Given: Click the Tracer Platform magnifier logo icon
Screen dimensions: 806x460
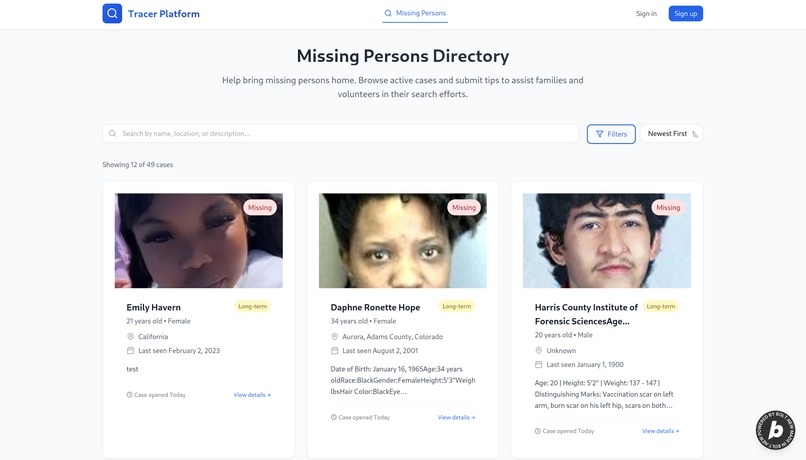Looking at the screenshot, I should [112, 13].
